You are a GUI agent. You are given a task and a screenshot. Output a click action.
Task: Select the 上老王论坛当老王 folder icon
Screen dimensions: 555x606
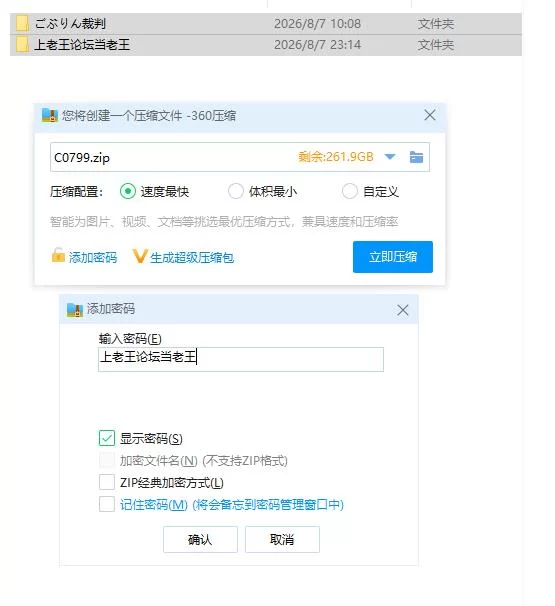tap(22, 45)
